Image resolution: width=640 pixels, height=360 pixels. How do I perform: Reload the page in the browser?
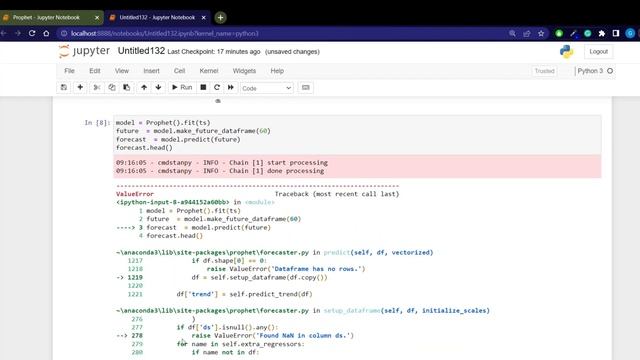[x=32, y=33]
